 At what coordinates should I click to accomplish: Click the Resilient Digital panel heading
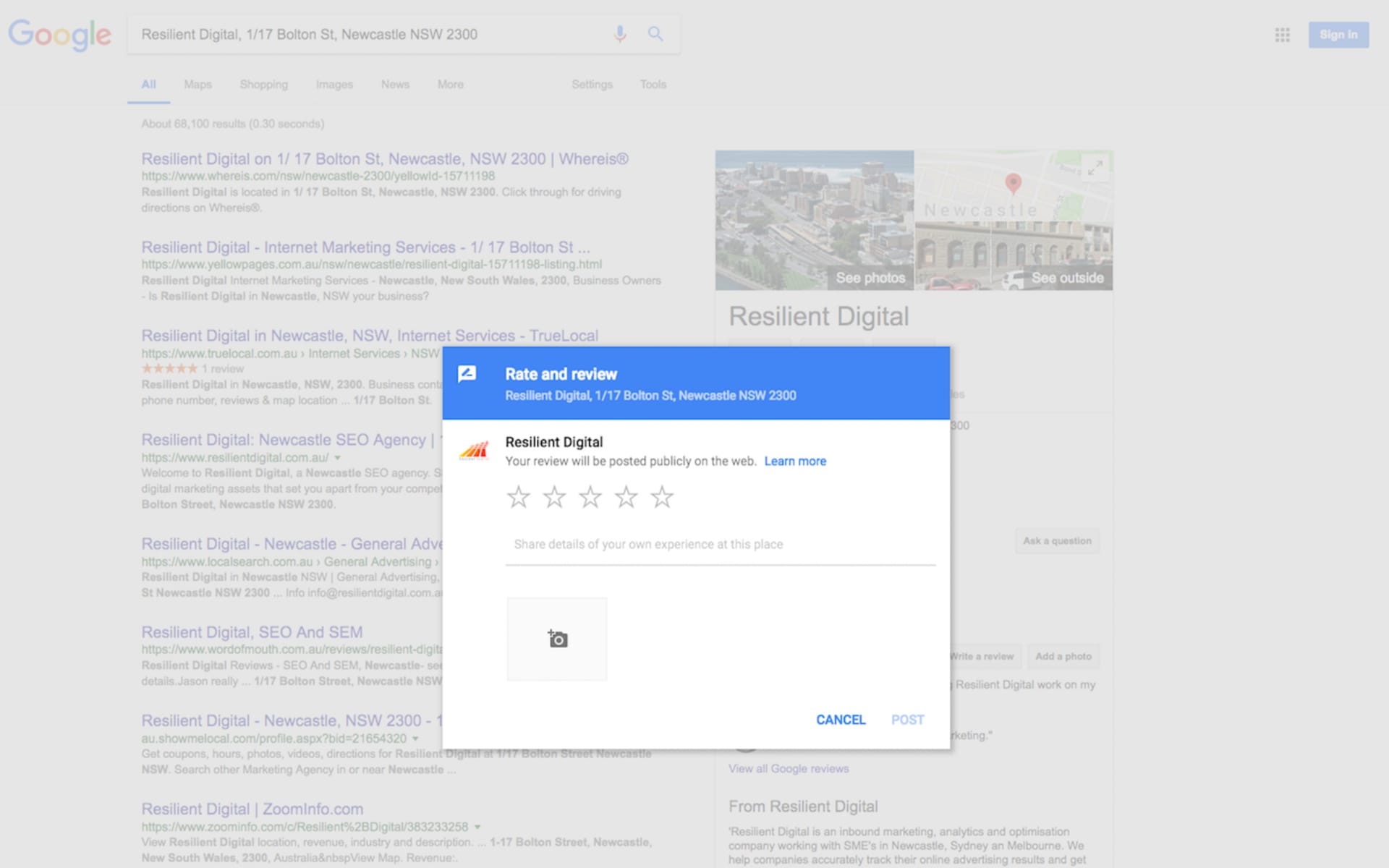point(818,317)
